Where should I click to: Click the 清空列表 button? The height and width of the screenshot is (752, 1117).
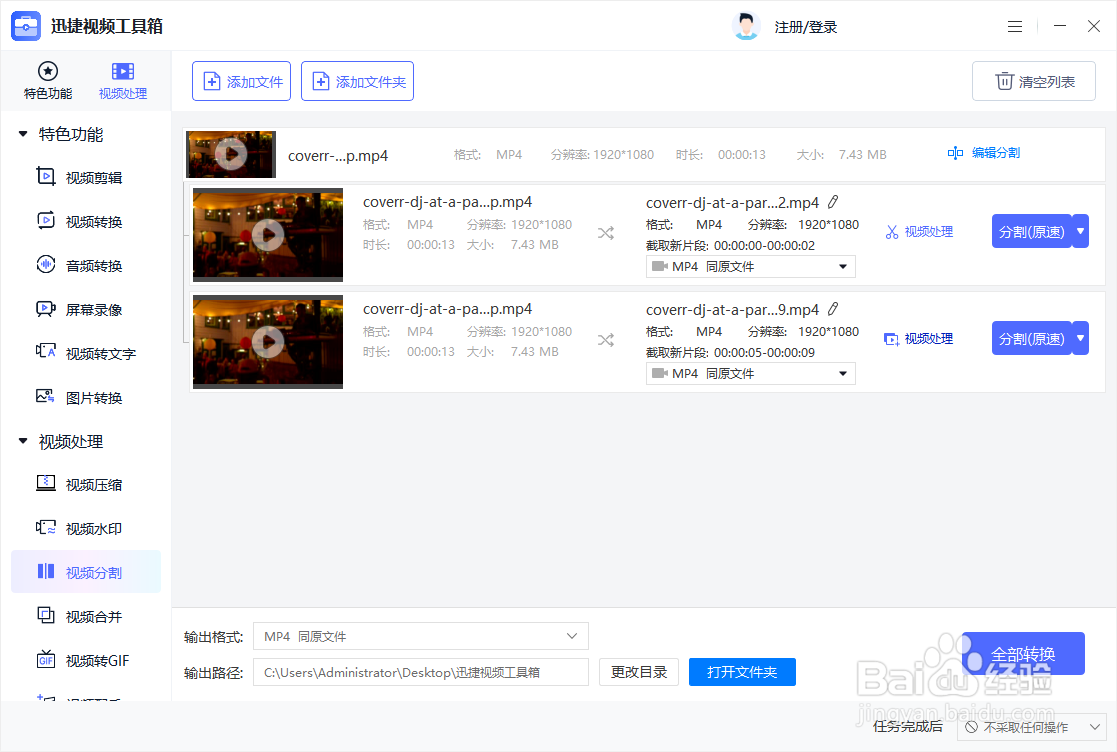click(x=1034, y=81)
